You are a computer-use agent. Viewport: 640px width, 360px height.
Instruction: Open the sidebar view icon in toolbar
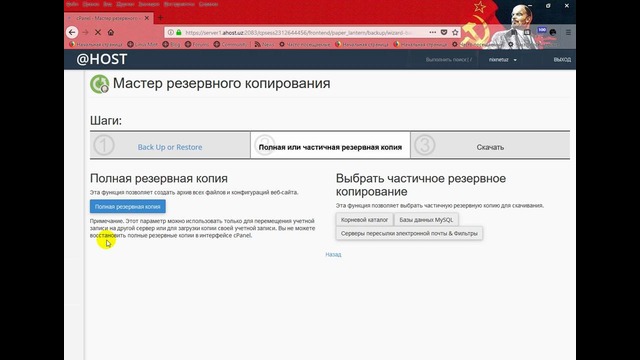pos(527,32)
